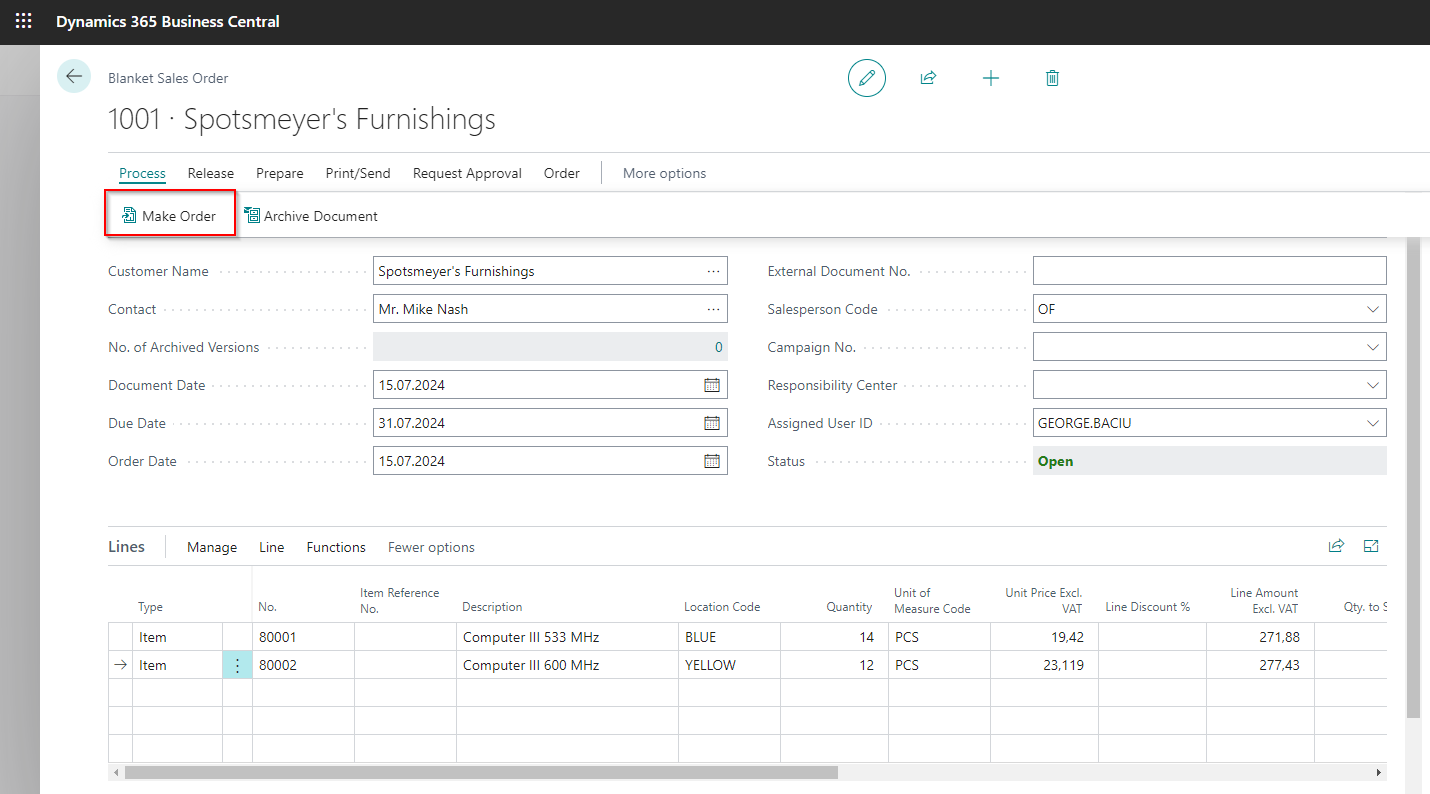Viewport: 1430px width, 794px height.
Task: Open the Request Approval menu
Action: pos(467,173)
